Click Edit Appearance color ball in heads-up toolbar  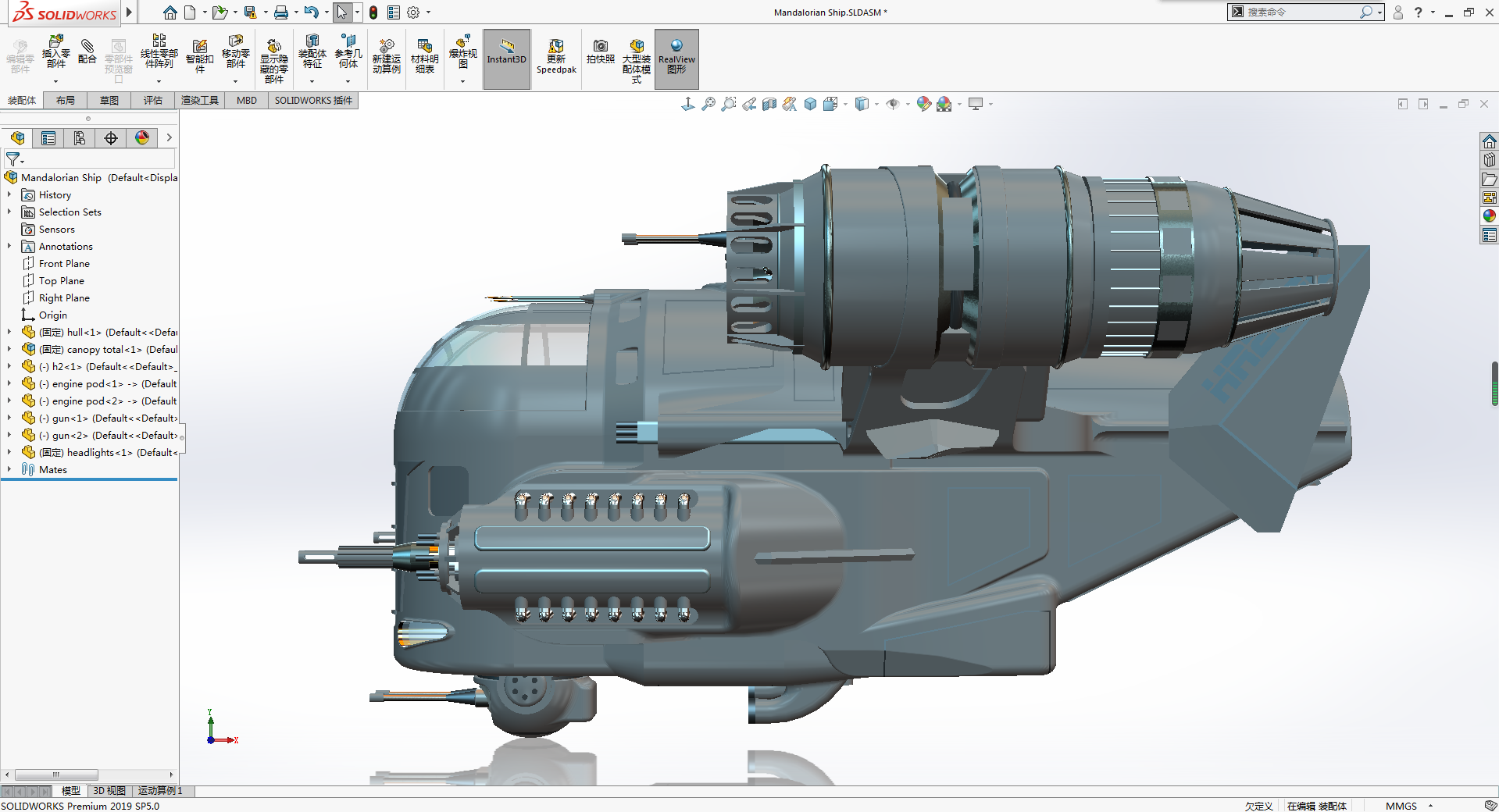(x=924, y=104)
